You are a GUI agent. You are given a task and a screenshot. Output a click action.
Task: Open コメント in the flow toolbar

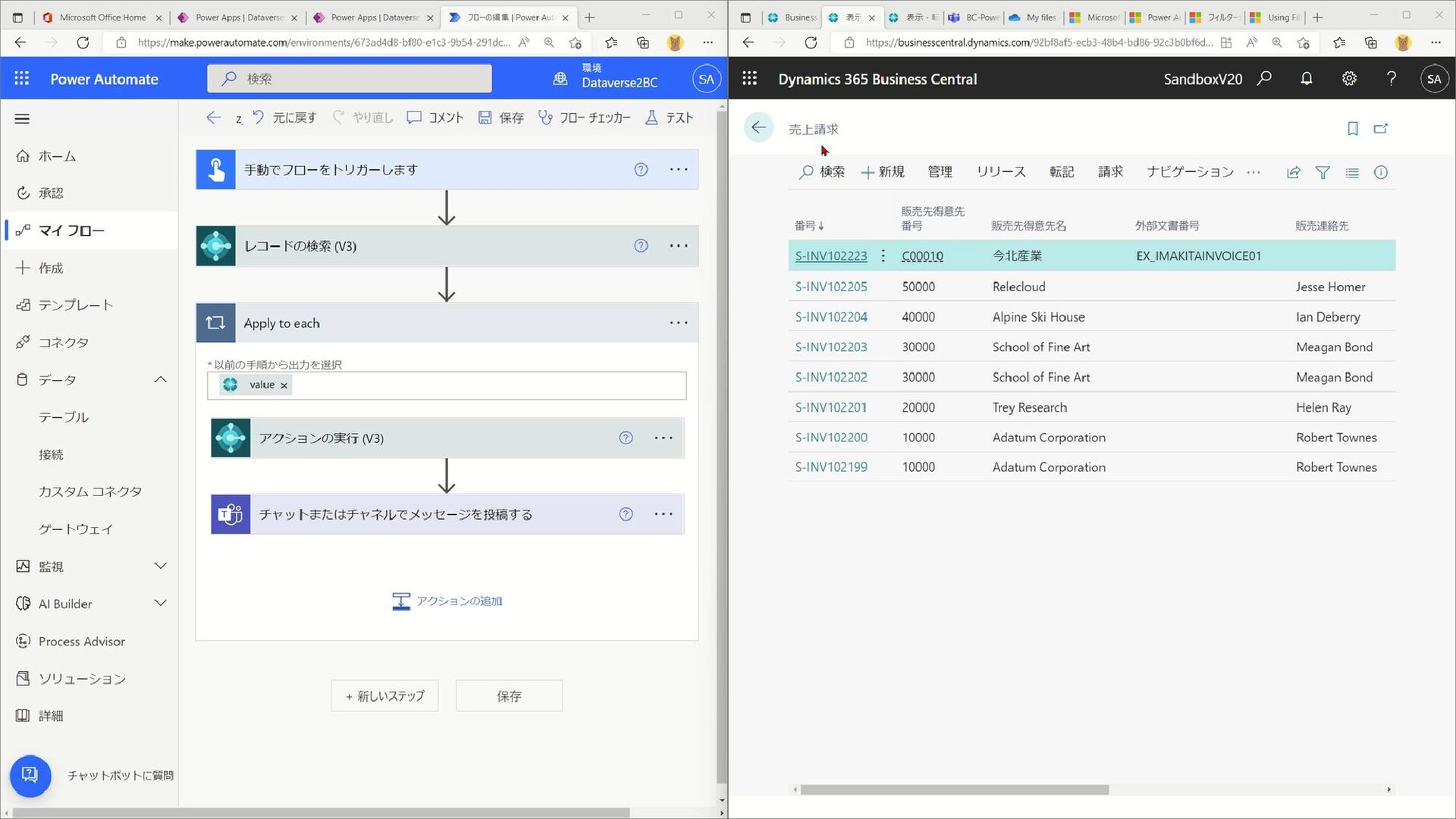[435, 118]
